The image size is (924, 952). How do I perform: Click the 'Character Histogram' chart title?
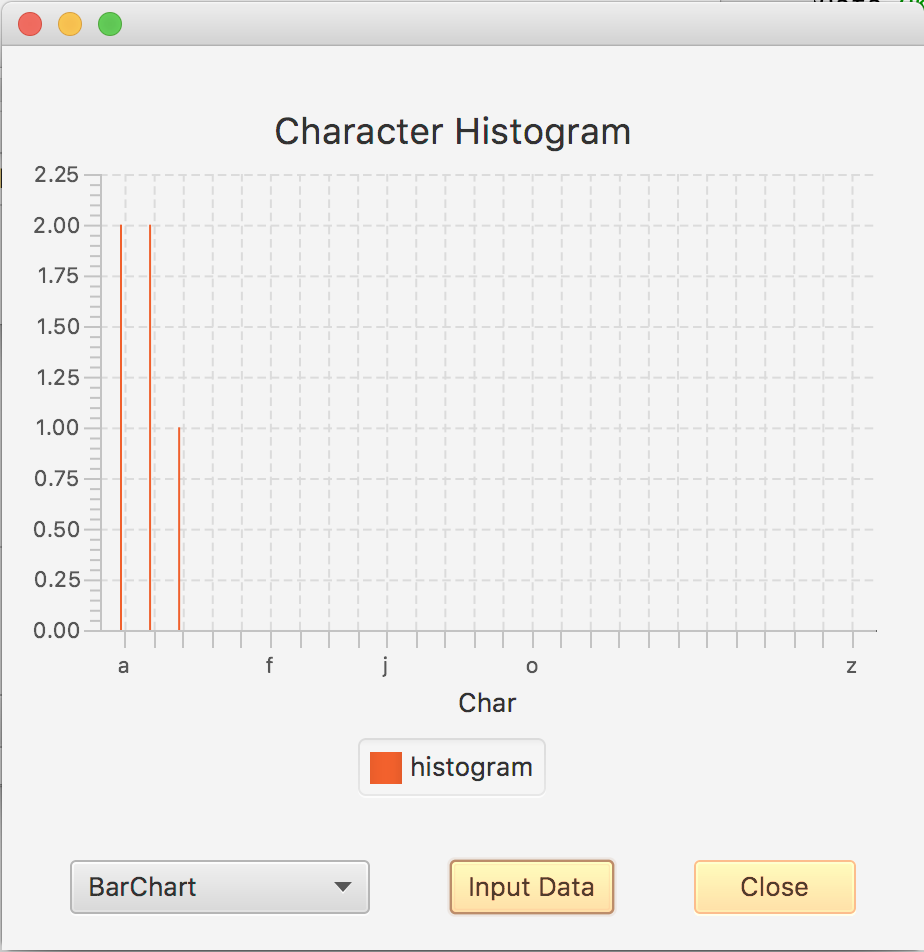(x=452, y=131)
